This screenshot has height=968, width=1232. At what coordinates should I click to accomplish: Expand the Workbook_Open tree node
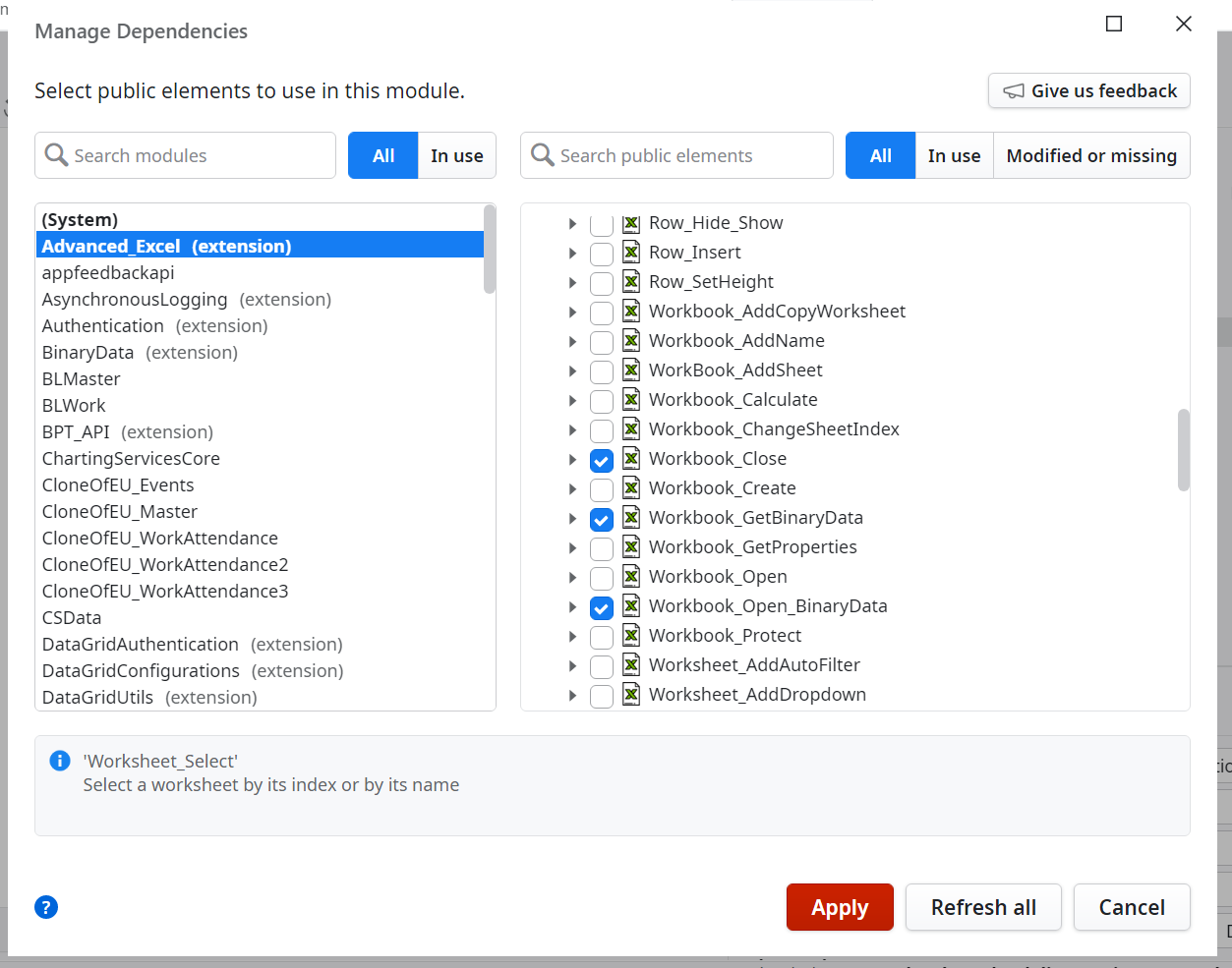[x=573, y=577]
